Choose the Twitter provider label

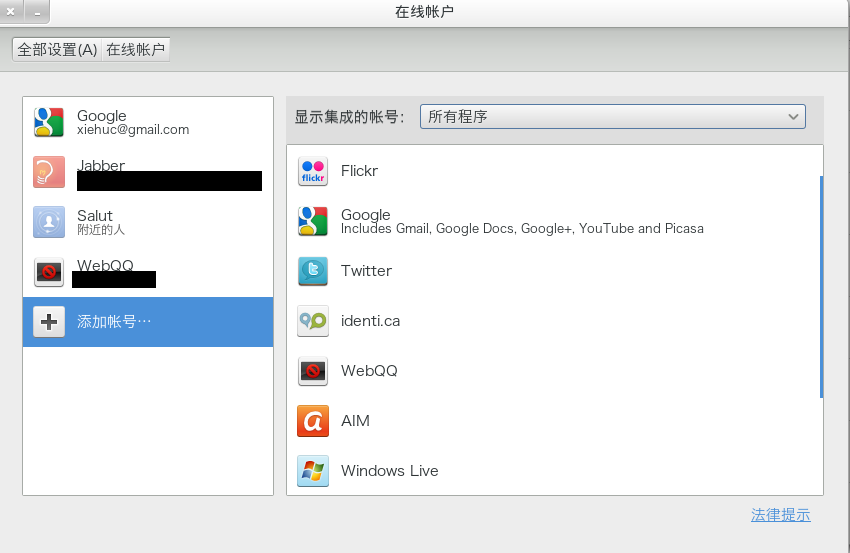[366, 271]
